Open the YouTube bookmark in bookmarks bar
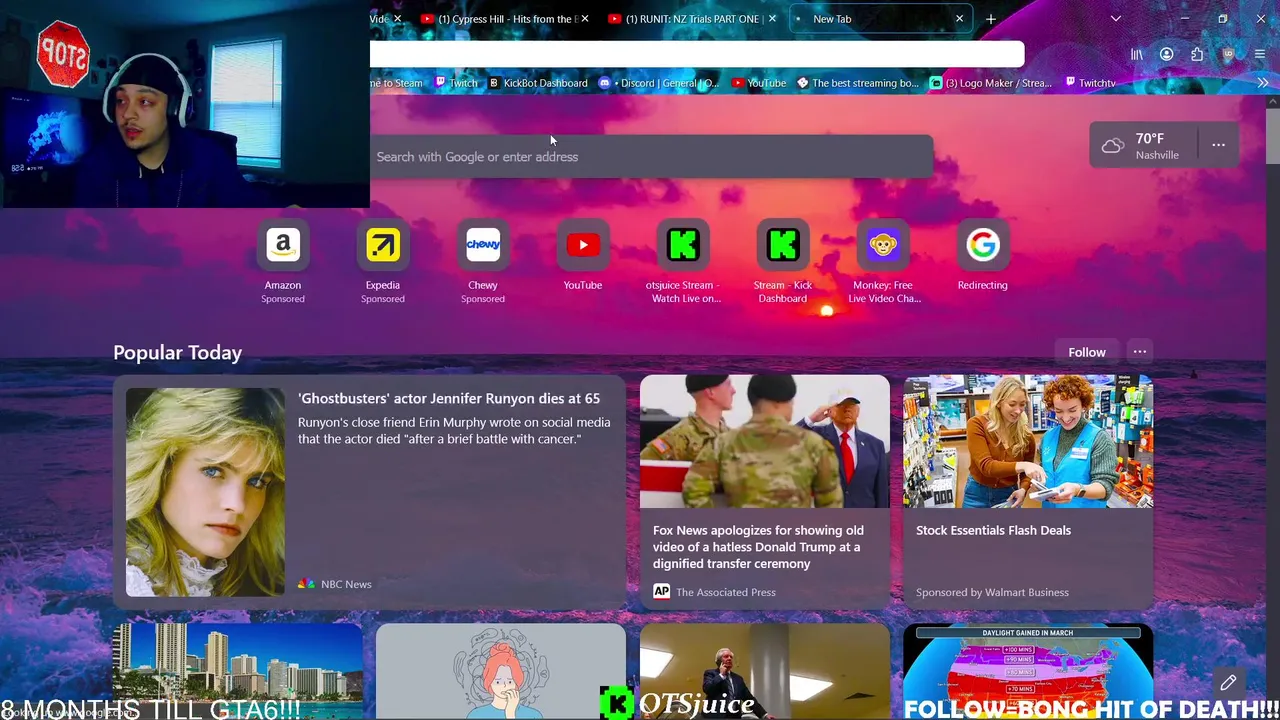1280x720 pixels. (759, 83)
